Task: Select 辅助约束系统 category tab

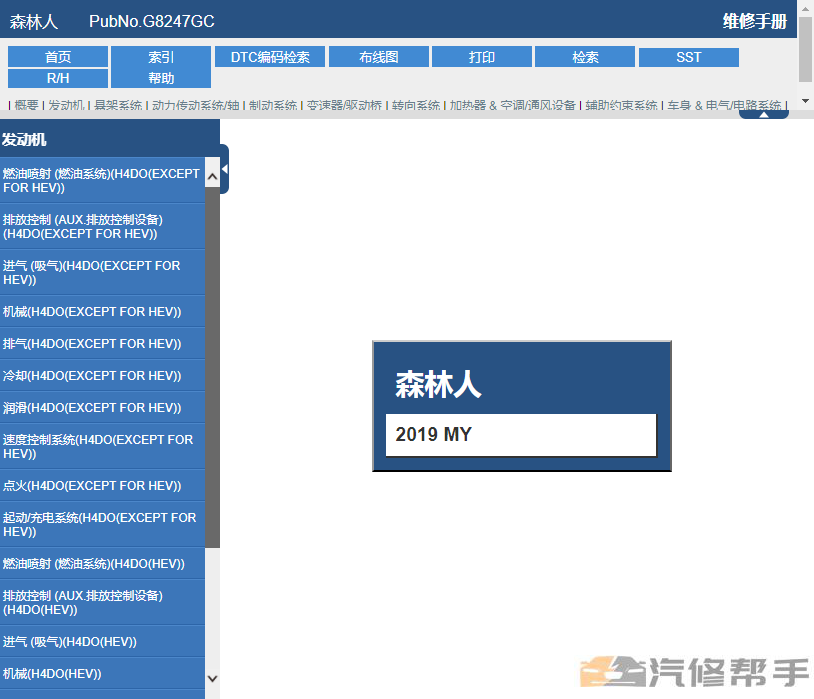Action: click(x=621, y=105)
